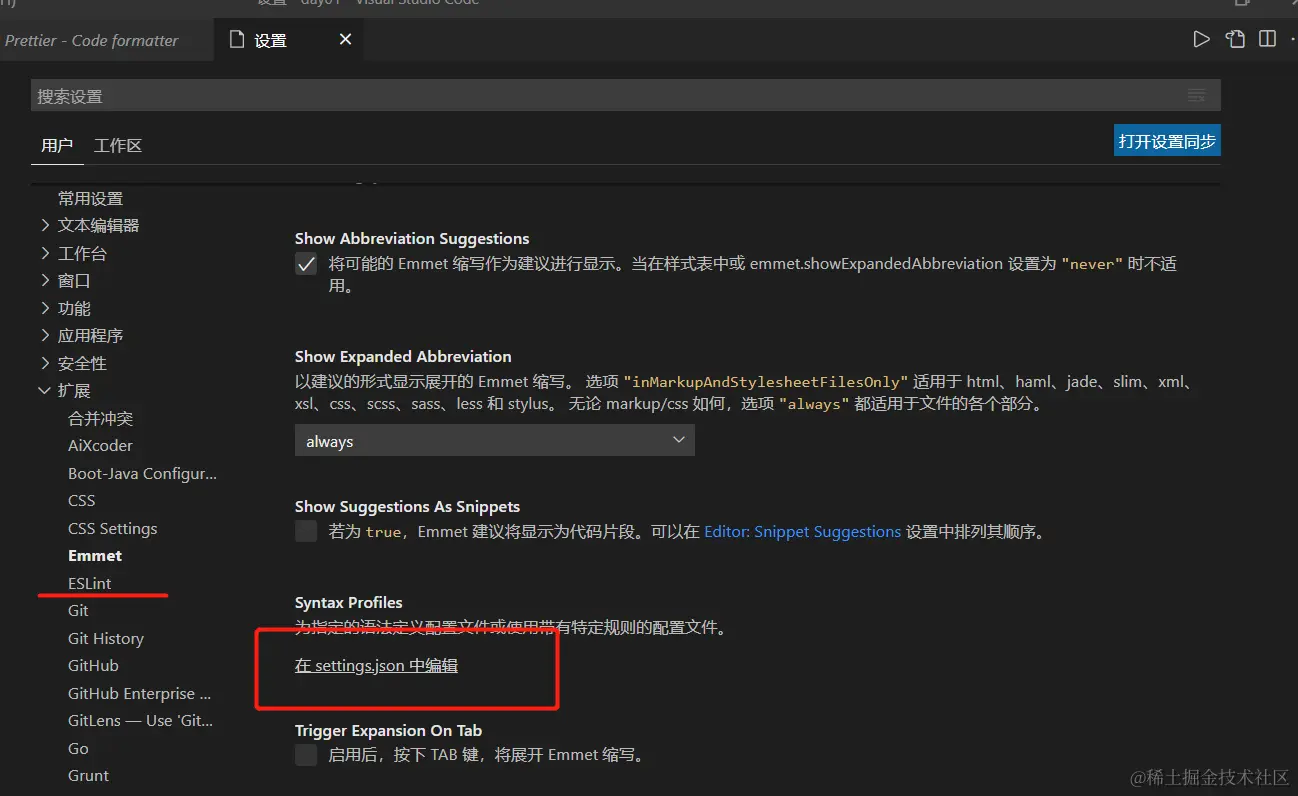The width and height of the screenshot is (1298, 796).
Task: Select GitLens — Use 'Git... tree entry
Action: [x=141, y=721]
